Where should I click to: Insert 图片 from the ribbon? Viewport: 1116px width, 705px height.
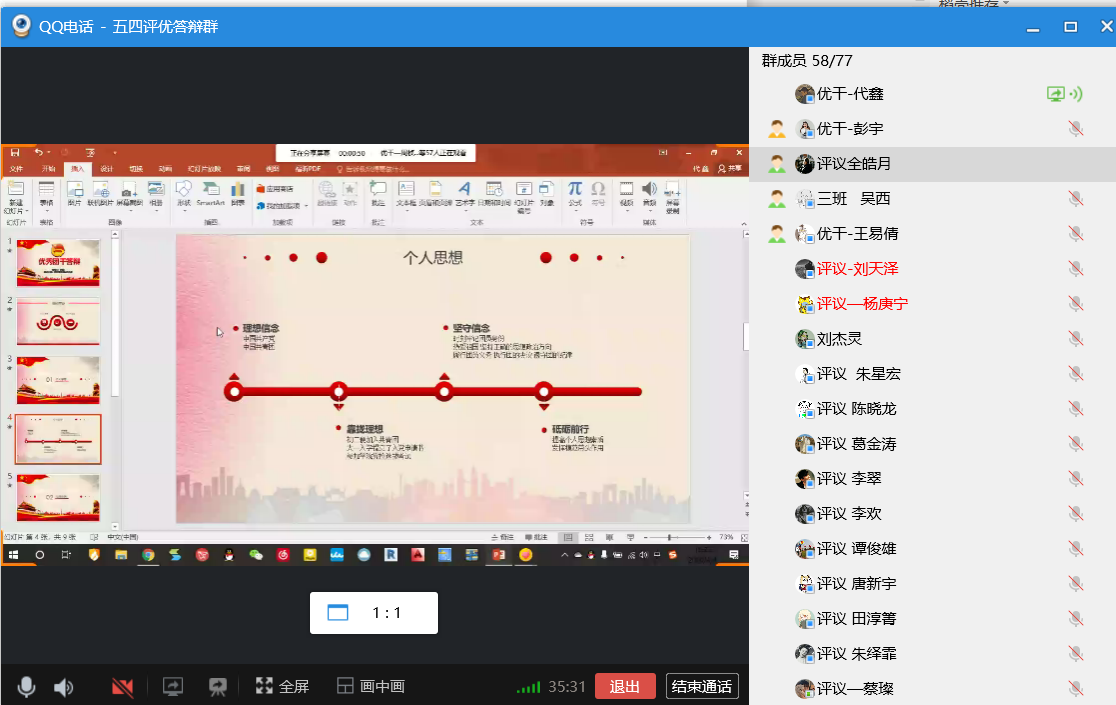75,194
